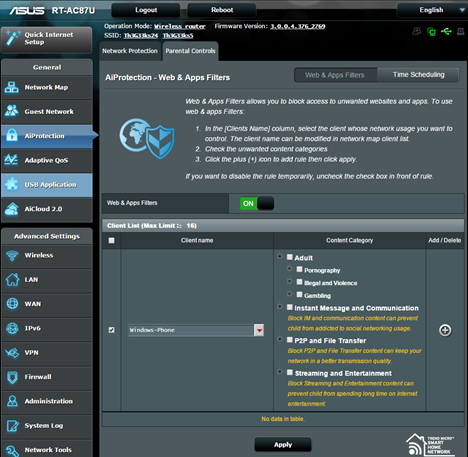Click the plus icon to add rule
468x457 pixels.
tap(445, 330)
